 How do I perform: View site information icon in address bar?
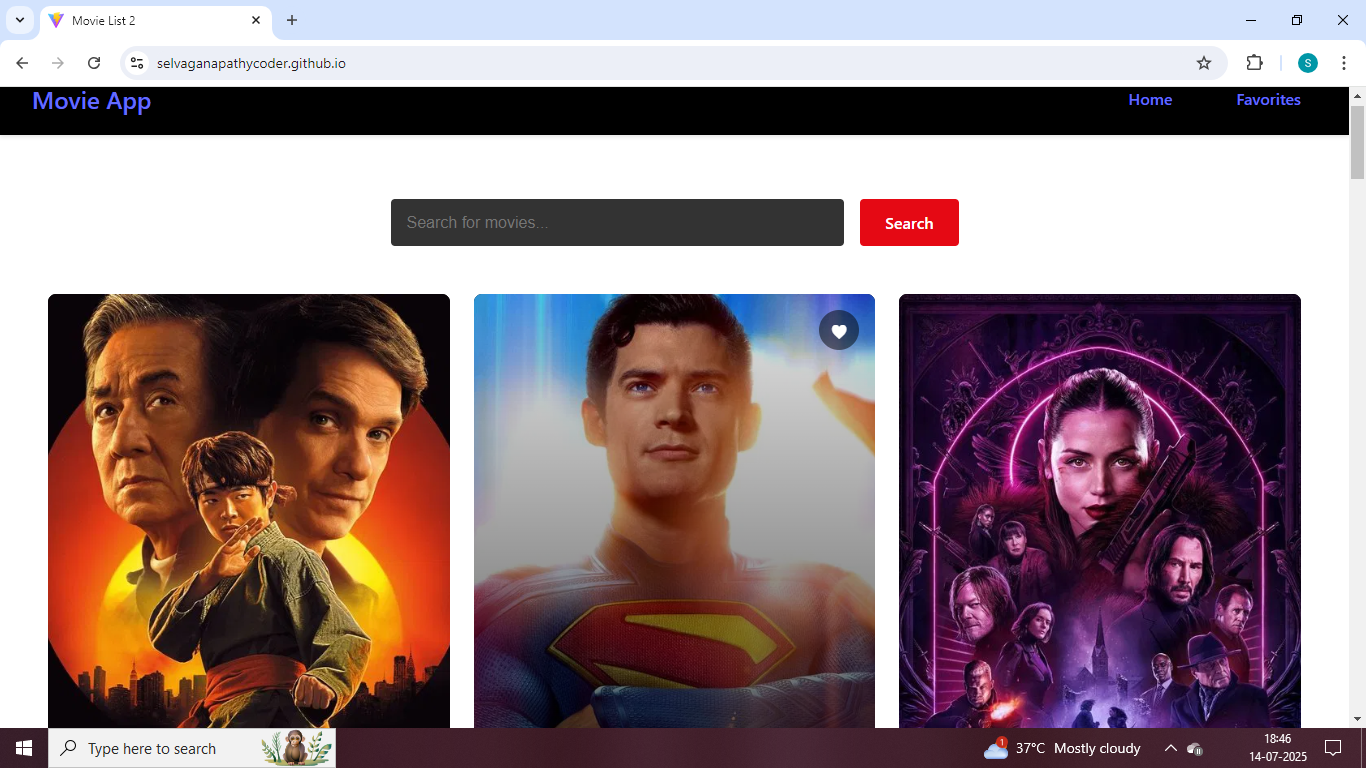(137, 63)
